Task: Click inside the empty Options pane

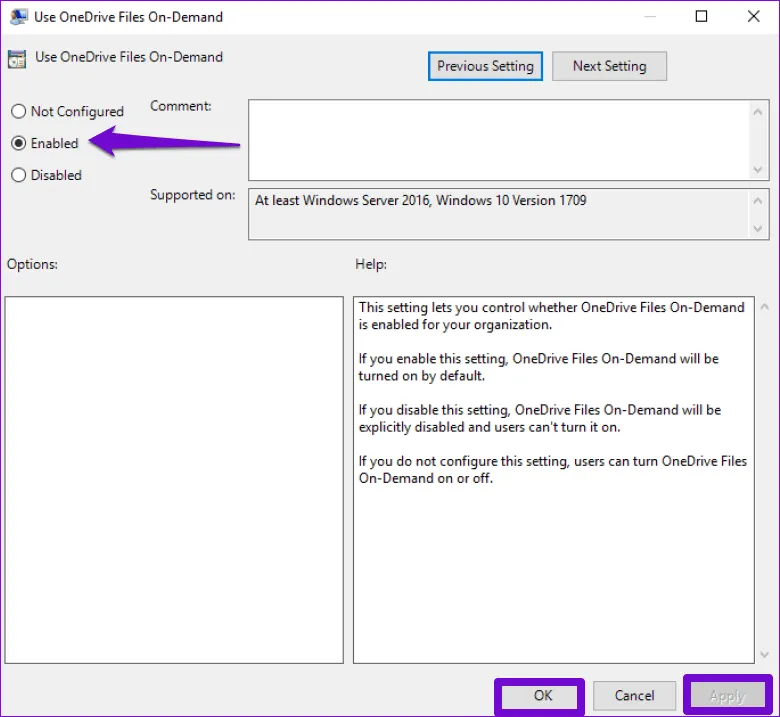Action: [x=174, y=478]
